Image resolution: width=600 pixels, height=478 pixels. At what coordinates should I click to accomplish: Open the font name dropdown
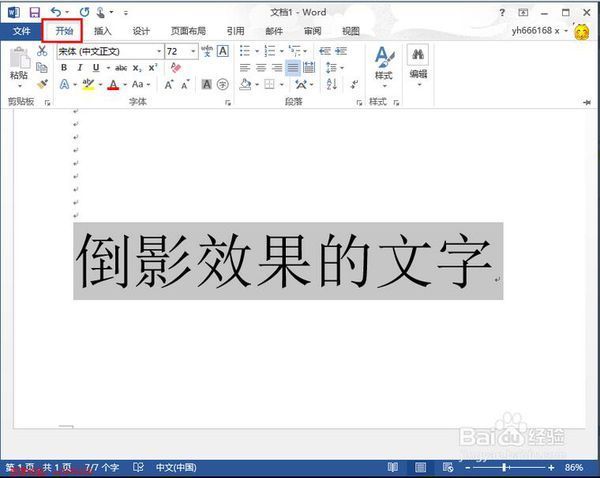tap(159, 51)
